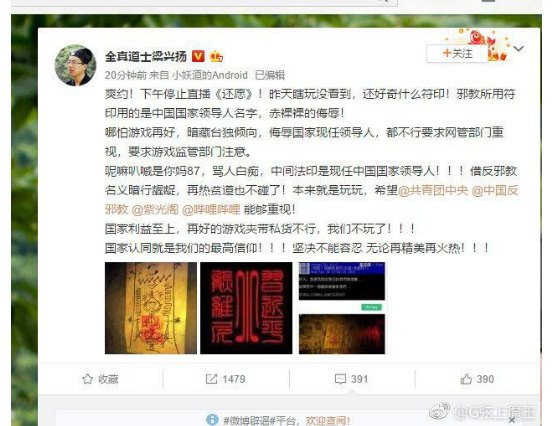Click the crown membership icon
The image size is (554, 426).
[x=216, y=56]
